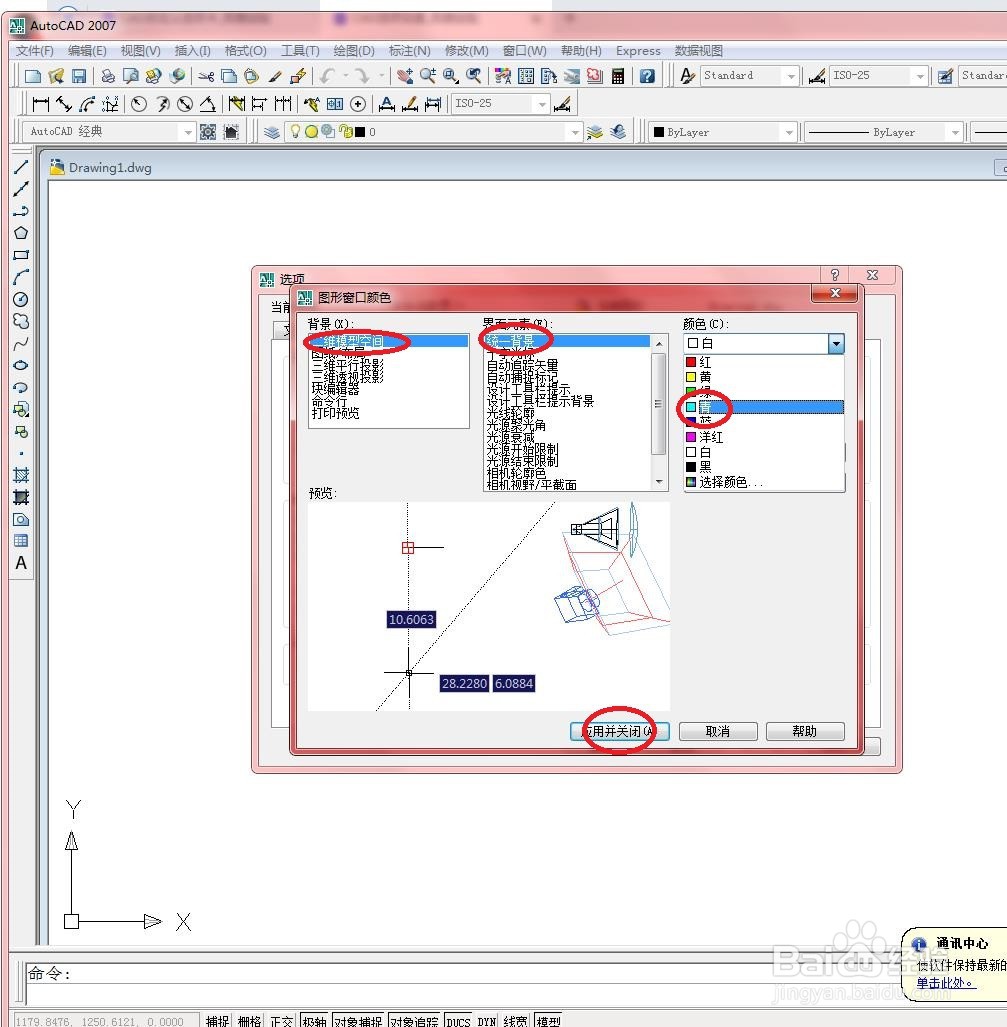Image resolution: width=1007 pixels, height=1027 pixels.
Task: Select the Linear dimension tool
Action: pyautogui.click(x=41, y=103)
